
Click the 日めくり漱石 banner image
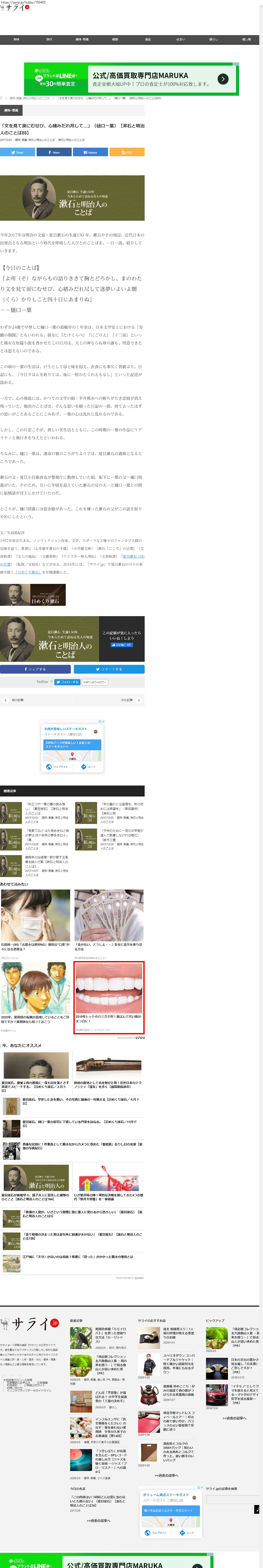pos(33,594)
